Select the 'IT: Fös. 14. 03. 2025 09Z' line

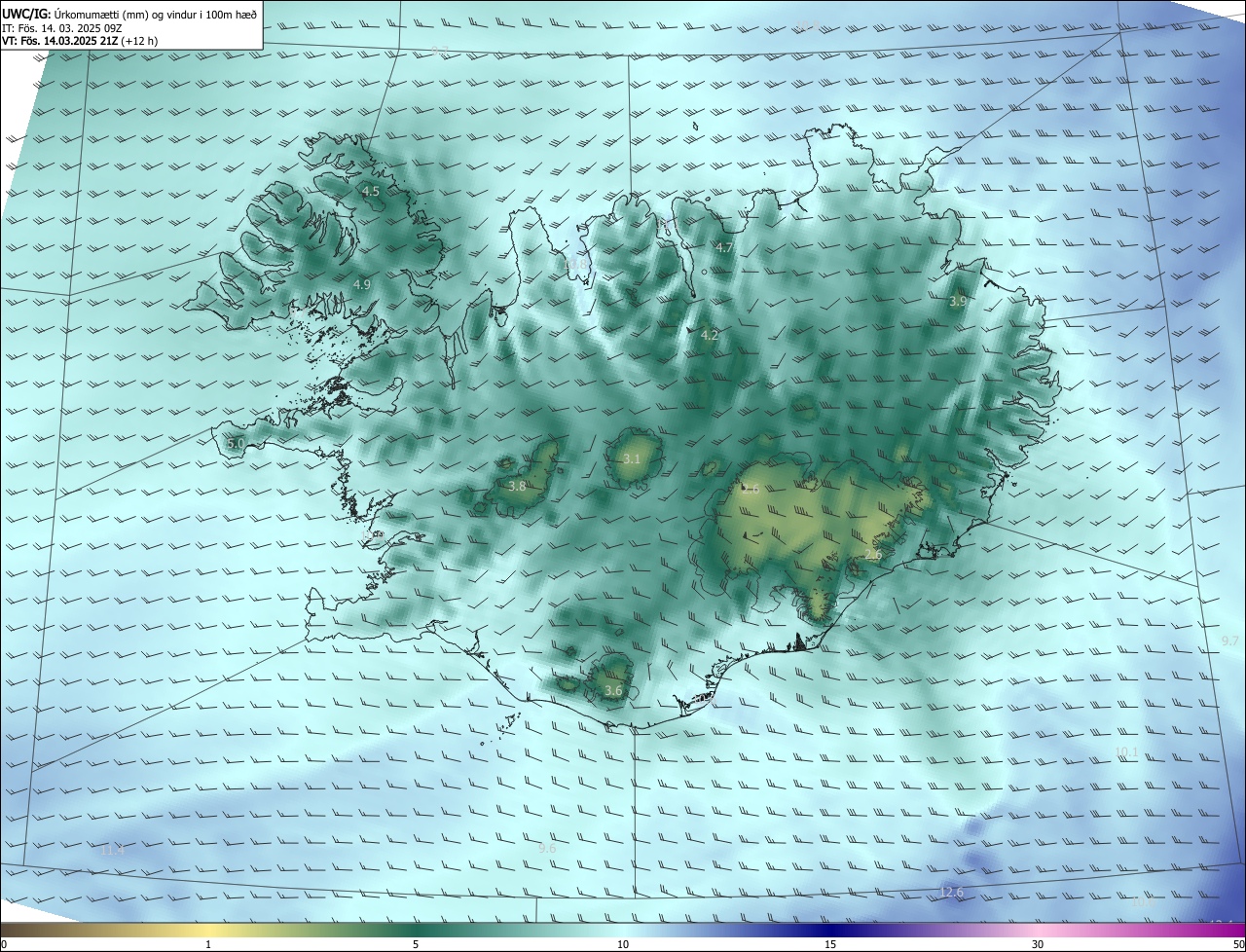(62, 28)
